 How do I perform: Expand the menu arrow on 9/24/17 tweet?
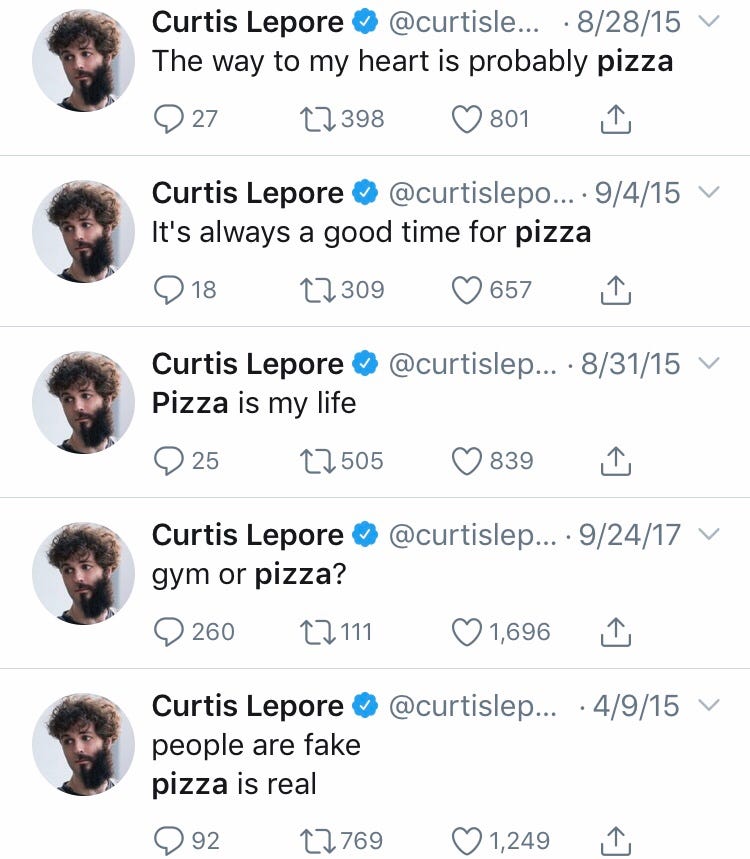coord(708,535)
